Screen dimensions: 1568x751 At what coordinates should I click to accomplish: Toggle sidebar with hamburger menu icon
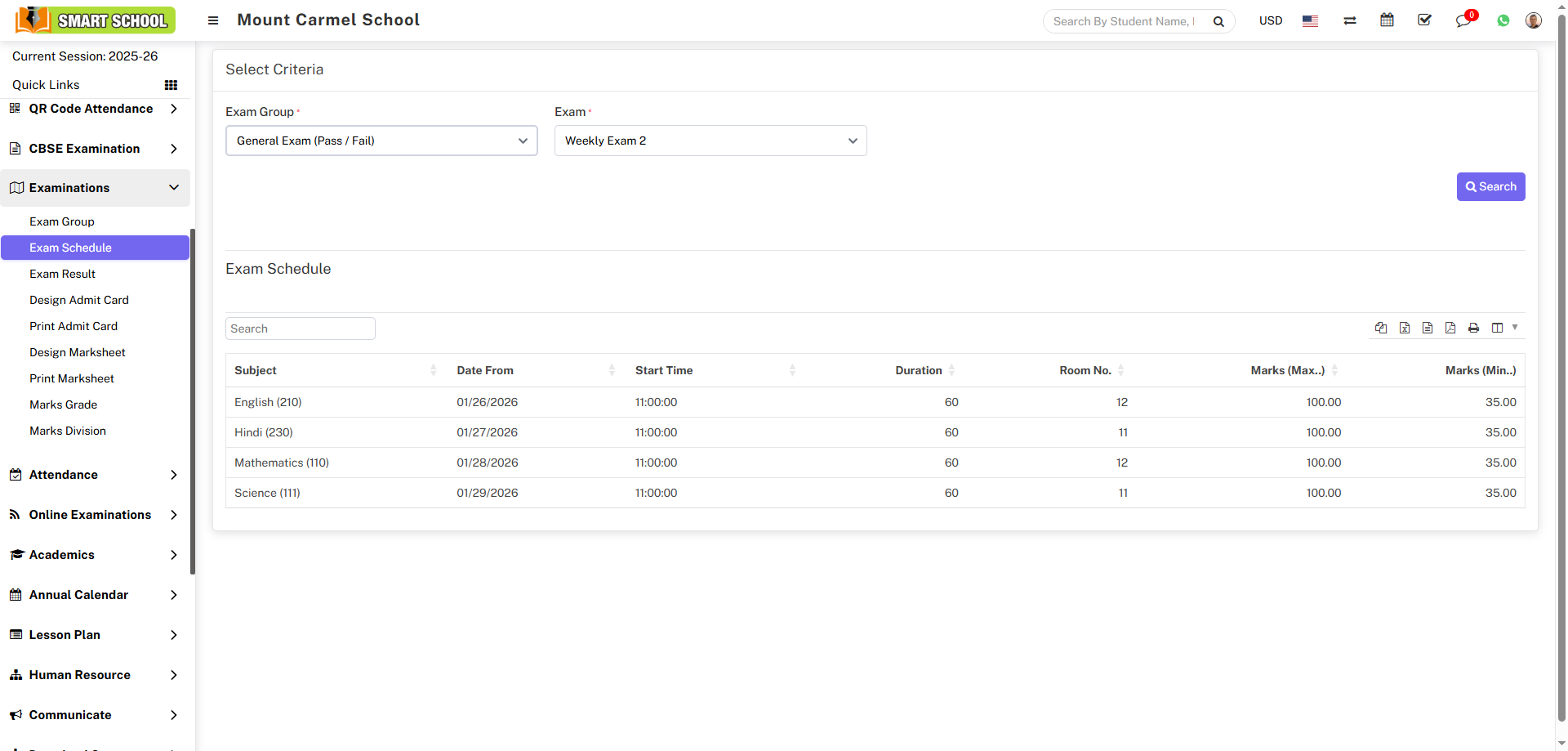coord(213,20)
